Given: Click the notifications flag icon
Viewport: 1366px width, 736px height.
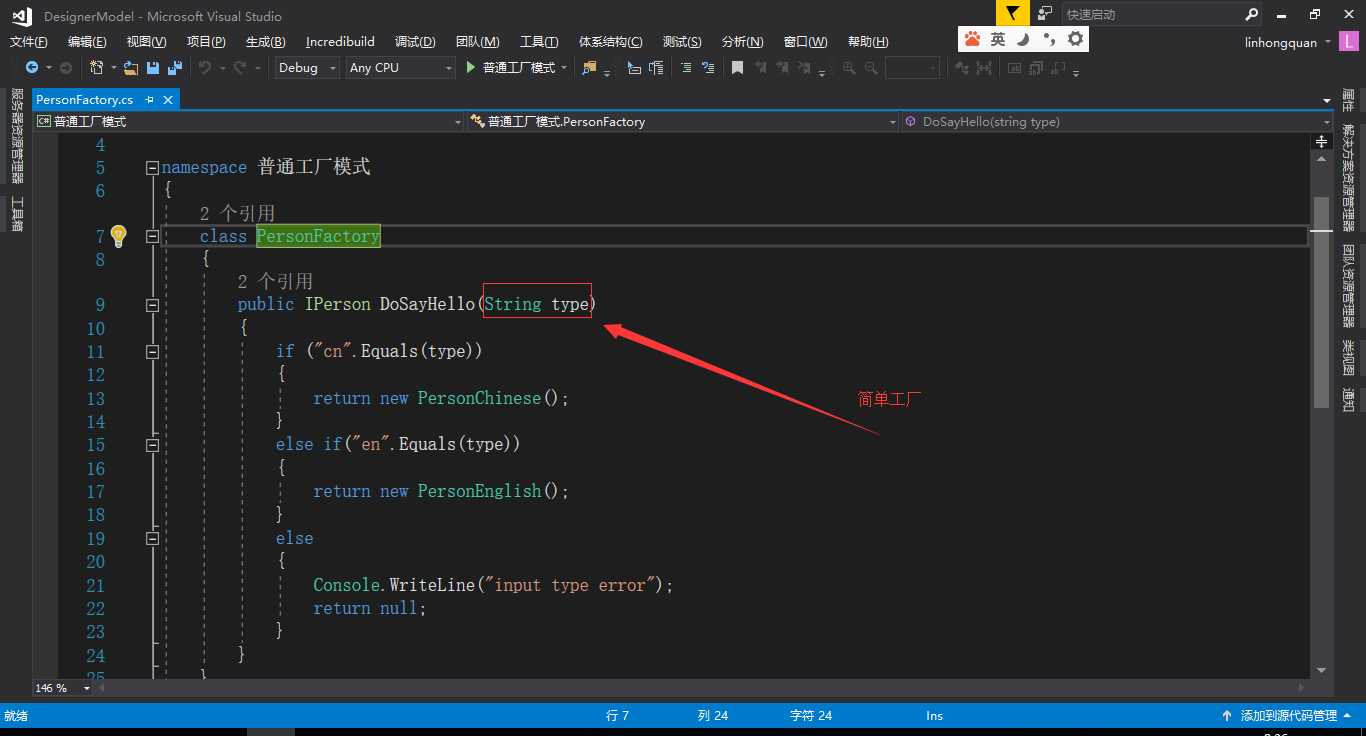Looking at the screenshot, I should [x=1012, y=13].
